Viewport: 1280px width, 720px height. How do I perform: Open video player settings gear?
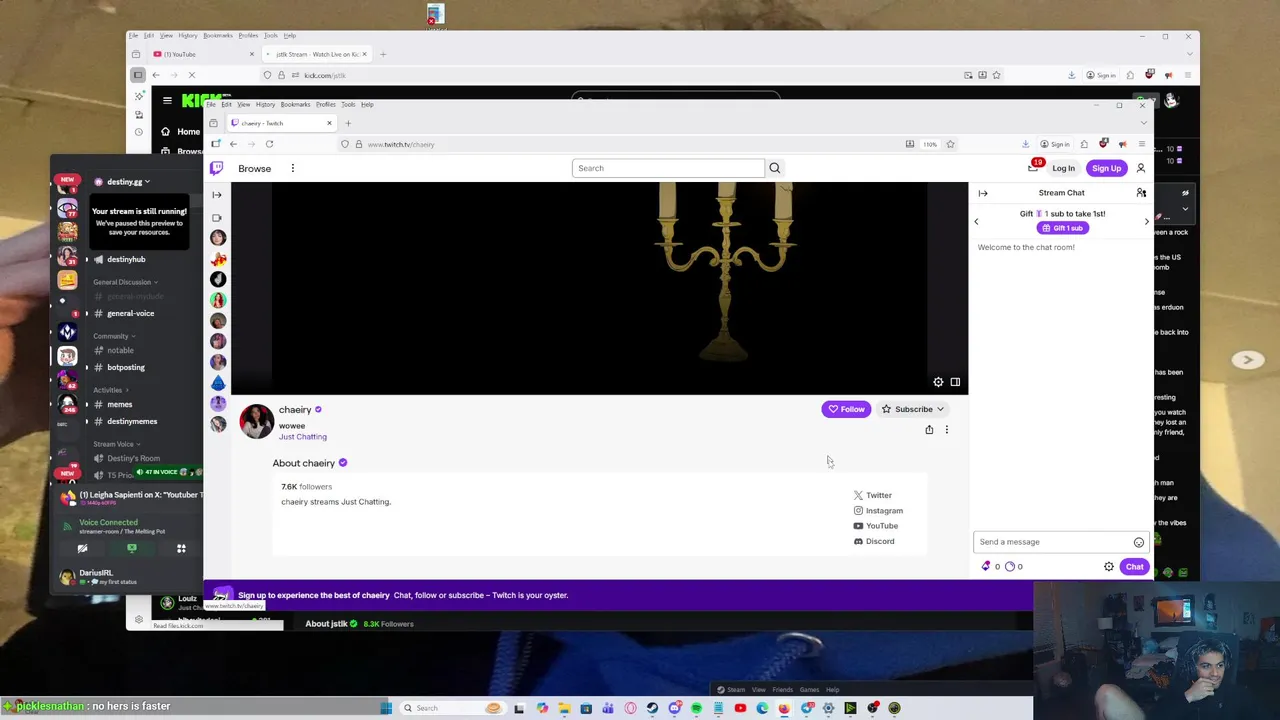pos(938,382)
